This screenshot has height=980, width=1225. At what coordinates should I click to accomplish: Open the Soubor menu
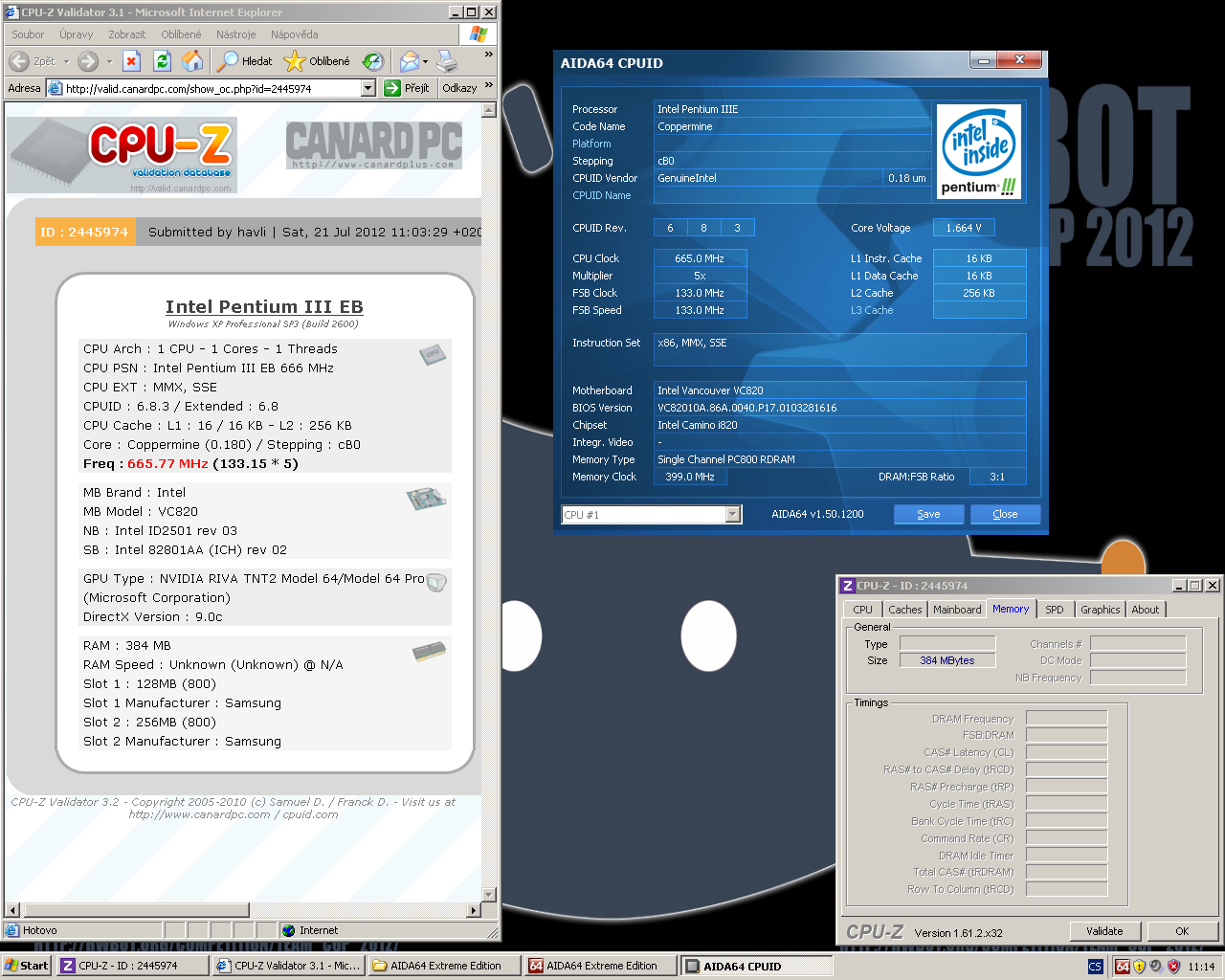(28, 34)
